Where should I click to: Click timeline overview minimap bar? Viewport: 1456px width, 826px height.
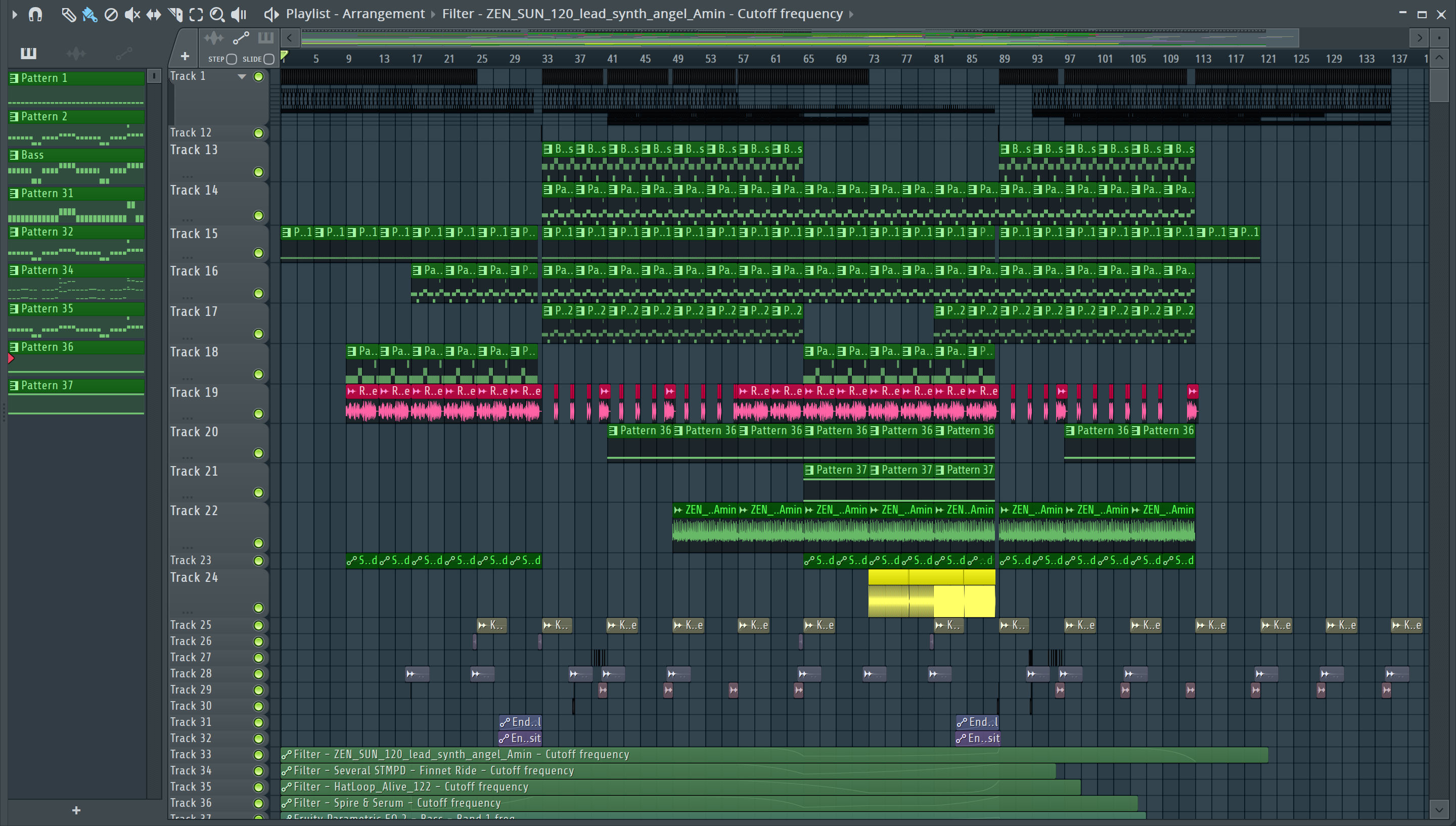coord(800,38)
